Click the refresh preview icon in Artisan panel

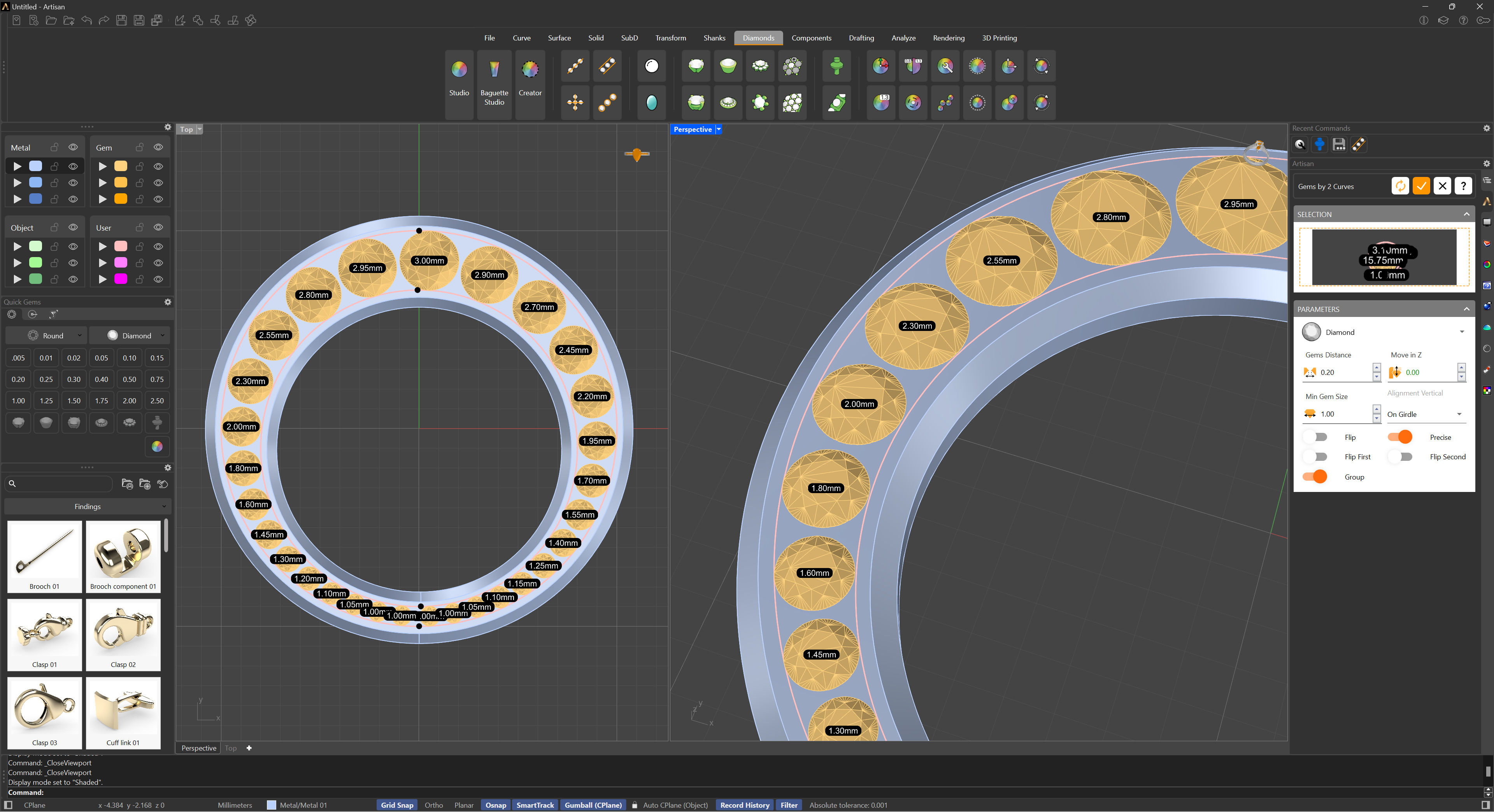pos(1400,186)
